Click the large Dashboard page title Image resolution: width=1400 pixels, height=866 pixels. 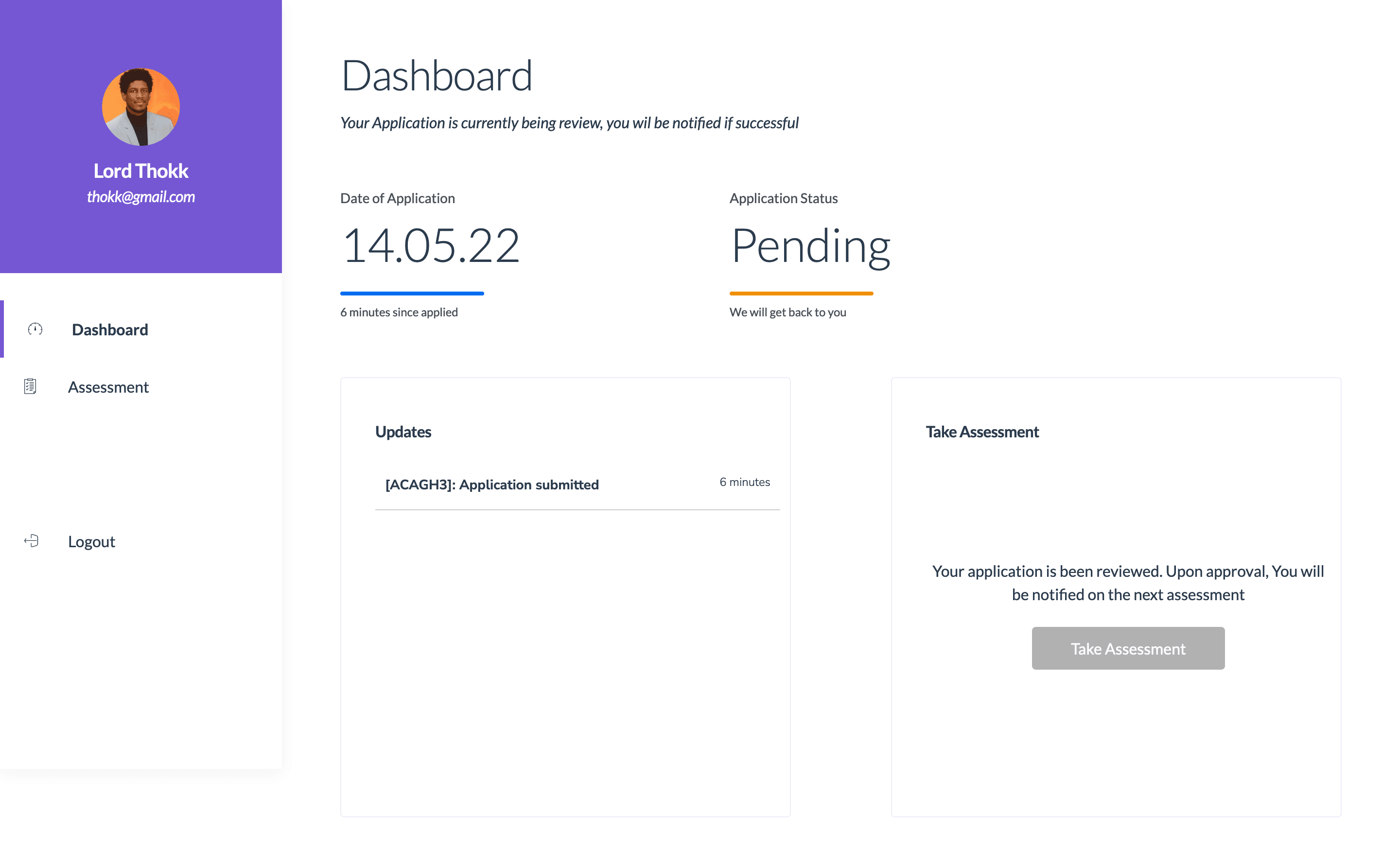coord(437,76)
